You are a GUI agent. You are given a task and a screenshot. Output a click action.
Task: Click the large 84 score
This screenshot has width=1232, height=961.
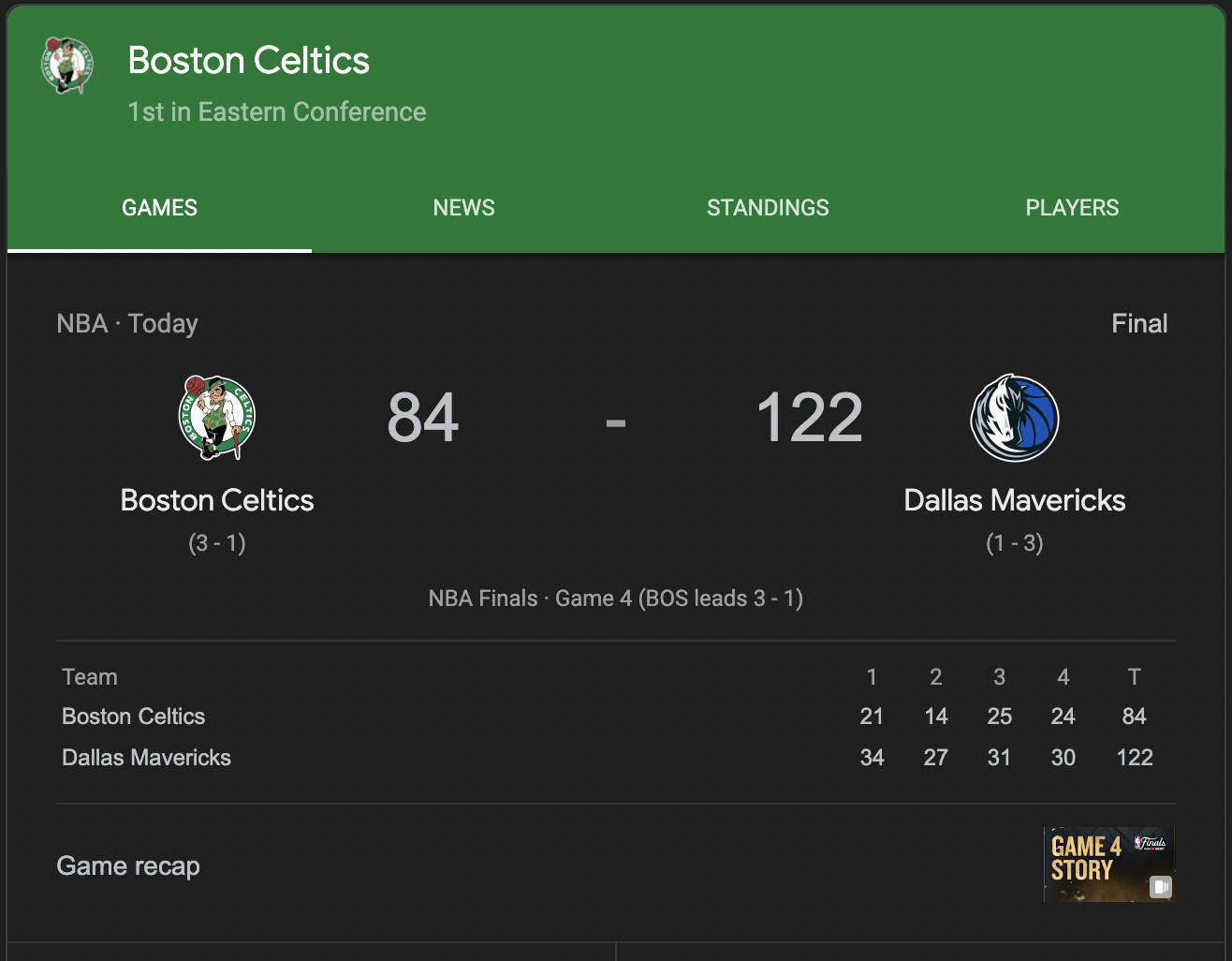[x=423, y=418]
